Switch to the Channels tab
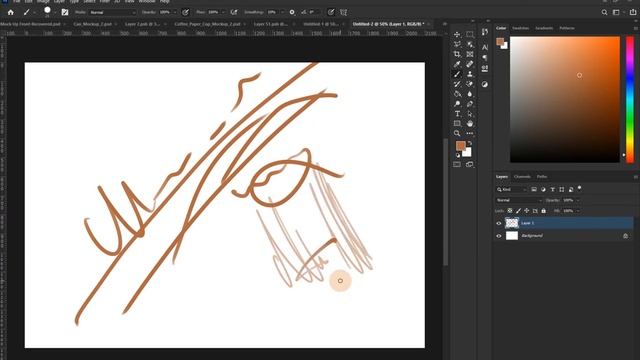This screenshot has height=360, width=640. [522, 177]
